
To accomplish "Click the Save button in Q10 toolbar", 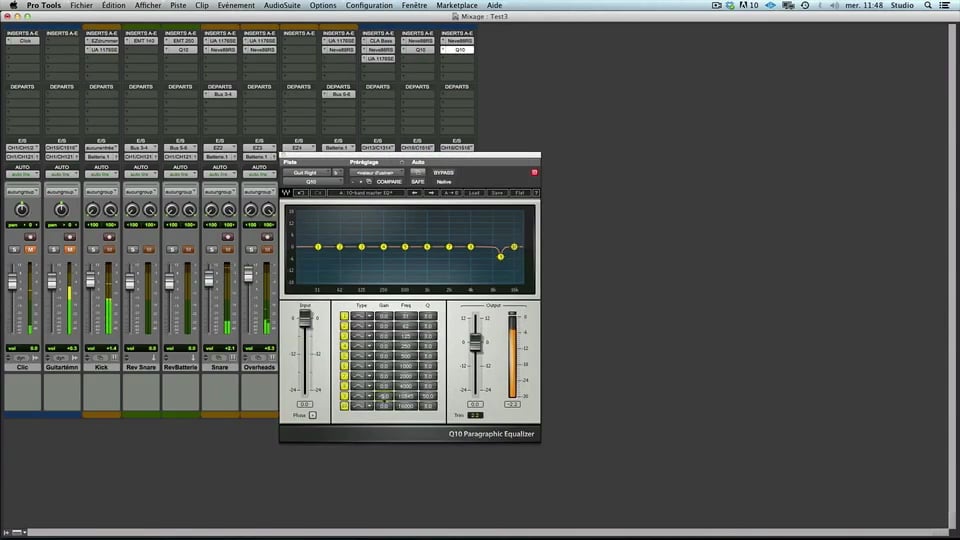I will 497,193.
